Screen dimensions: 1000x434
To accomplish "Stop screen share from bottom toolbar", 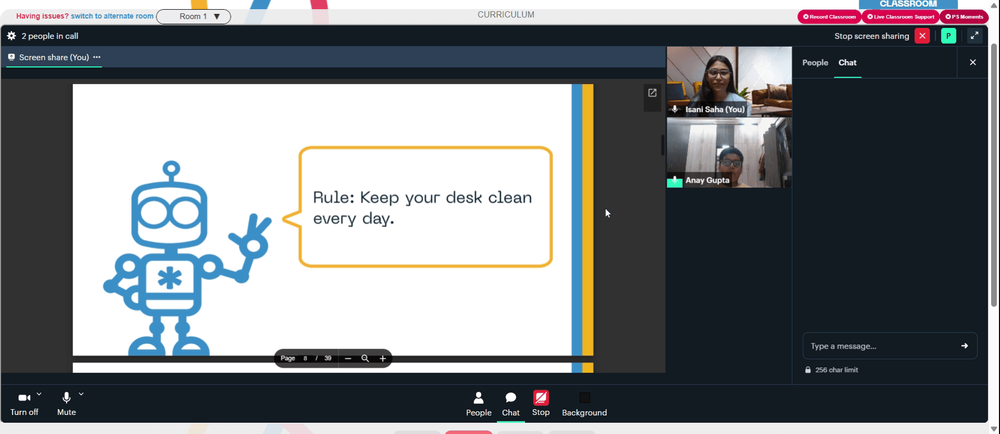I will tap(541, 404).
